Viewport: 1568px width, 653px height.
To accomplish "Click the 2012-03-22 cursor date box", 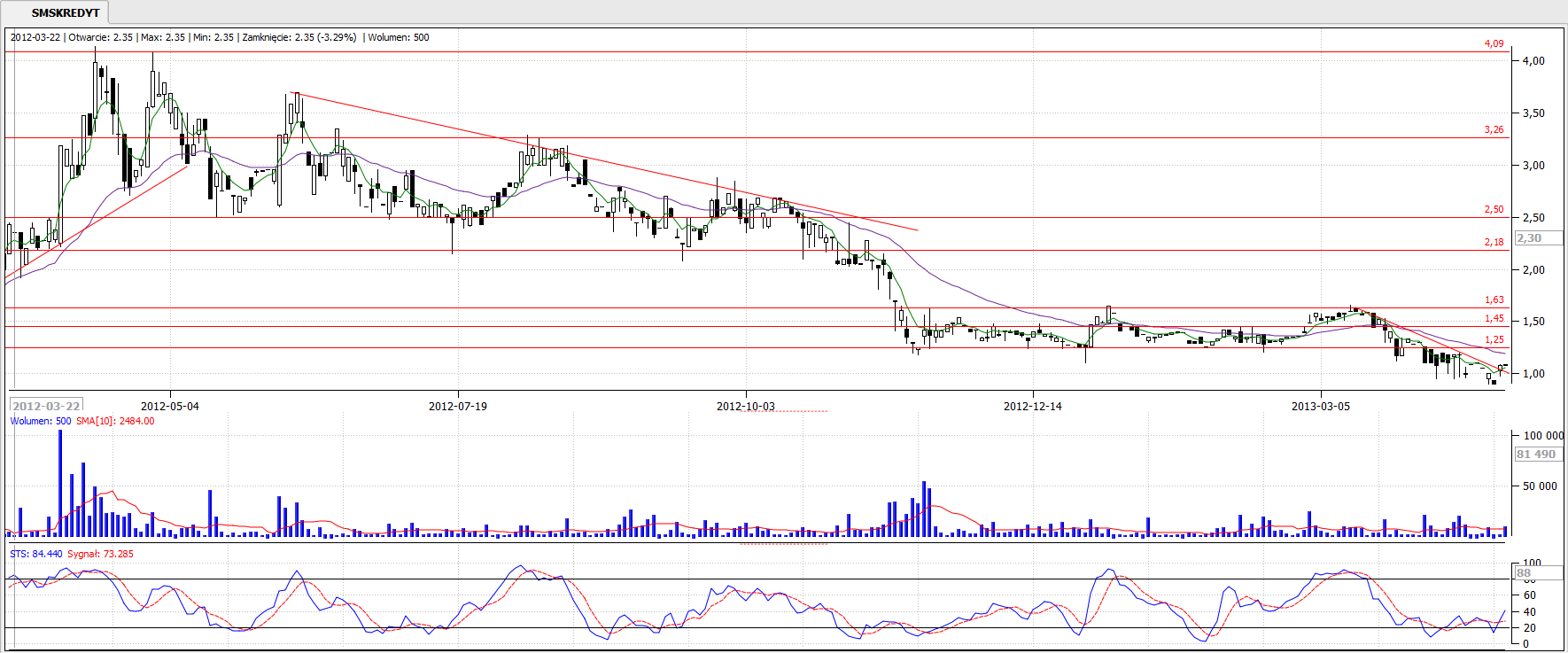I will (46, 406).
